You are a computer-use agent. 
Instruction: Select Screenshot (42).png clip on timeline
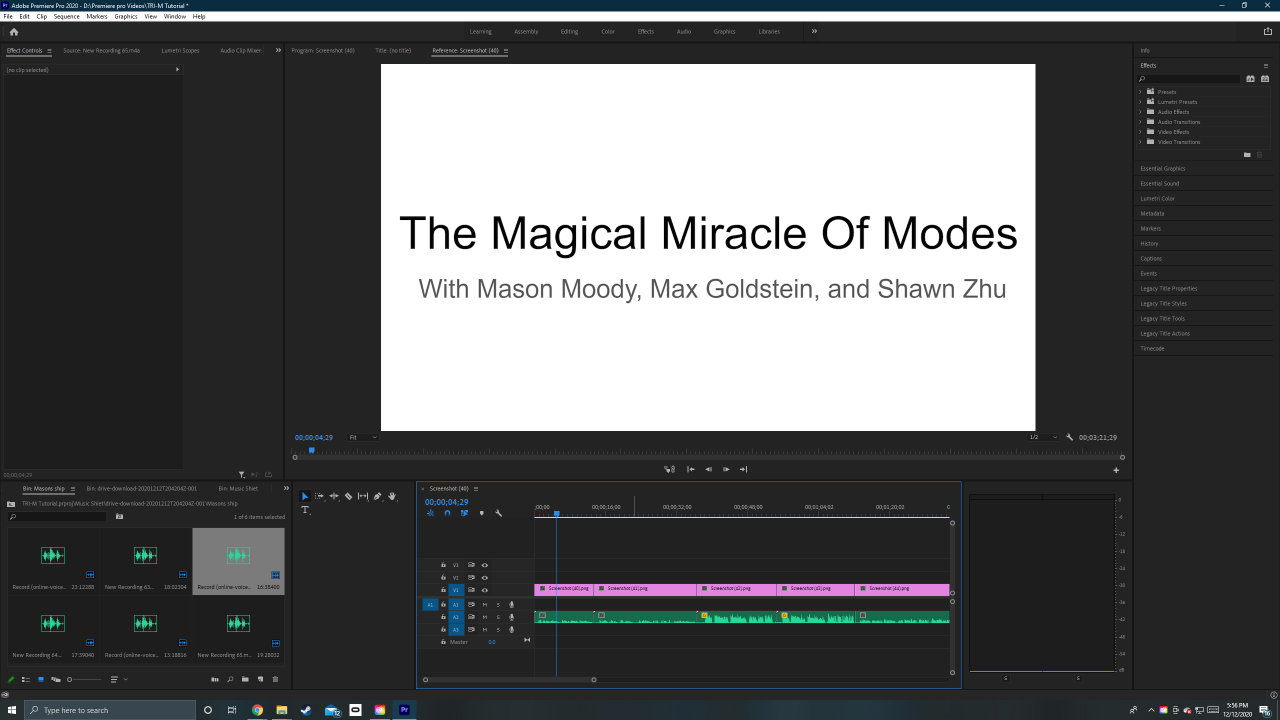point(736,589)
